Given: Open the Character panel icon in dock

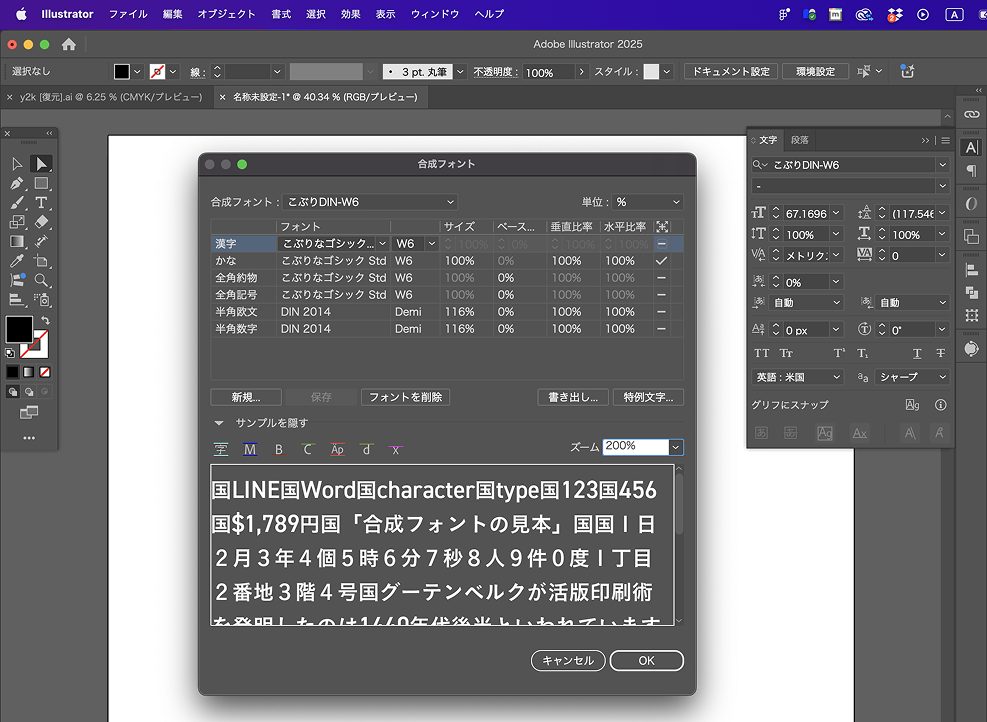Looking at the screenshot, I should (972, 147).
